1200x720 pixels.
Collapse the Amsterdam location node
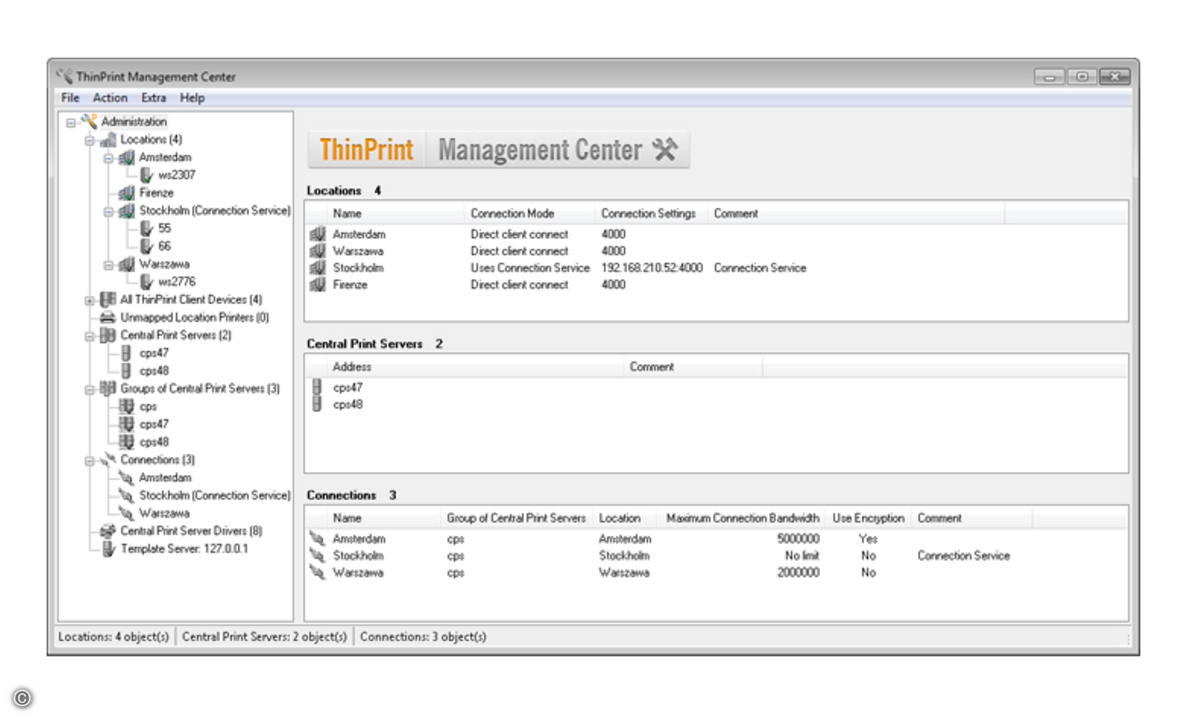[x=108, y=158]
